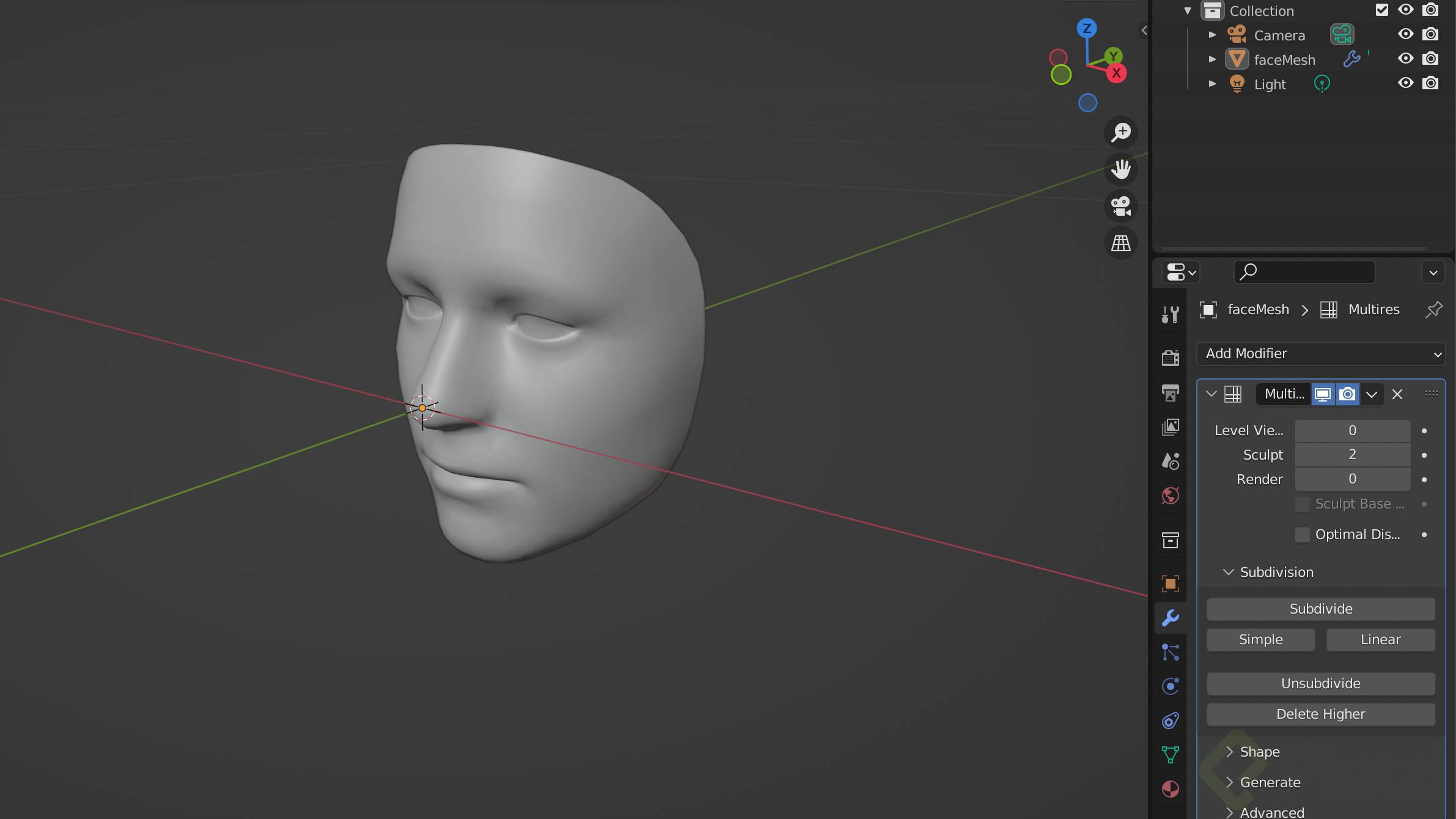The height and width of the screenshot is (819, 1456).
Task: Open the Add Modifier dropdown
Action: click(1320, 353)
